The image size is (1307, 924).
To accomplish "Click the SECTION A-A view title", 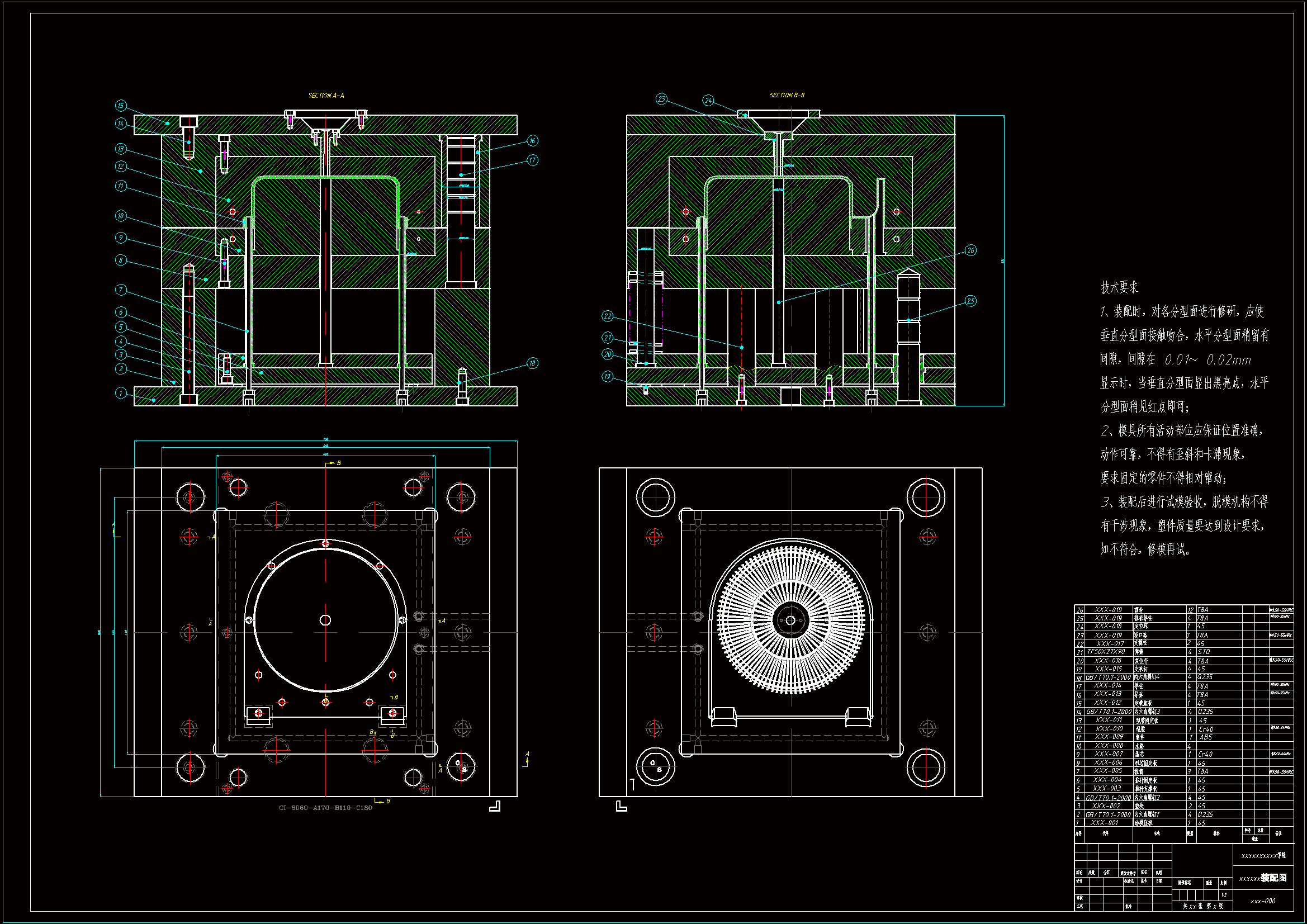I will 326,96.
